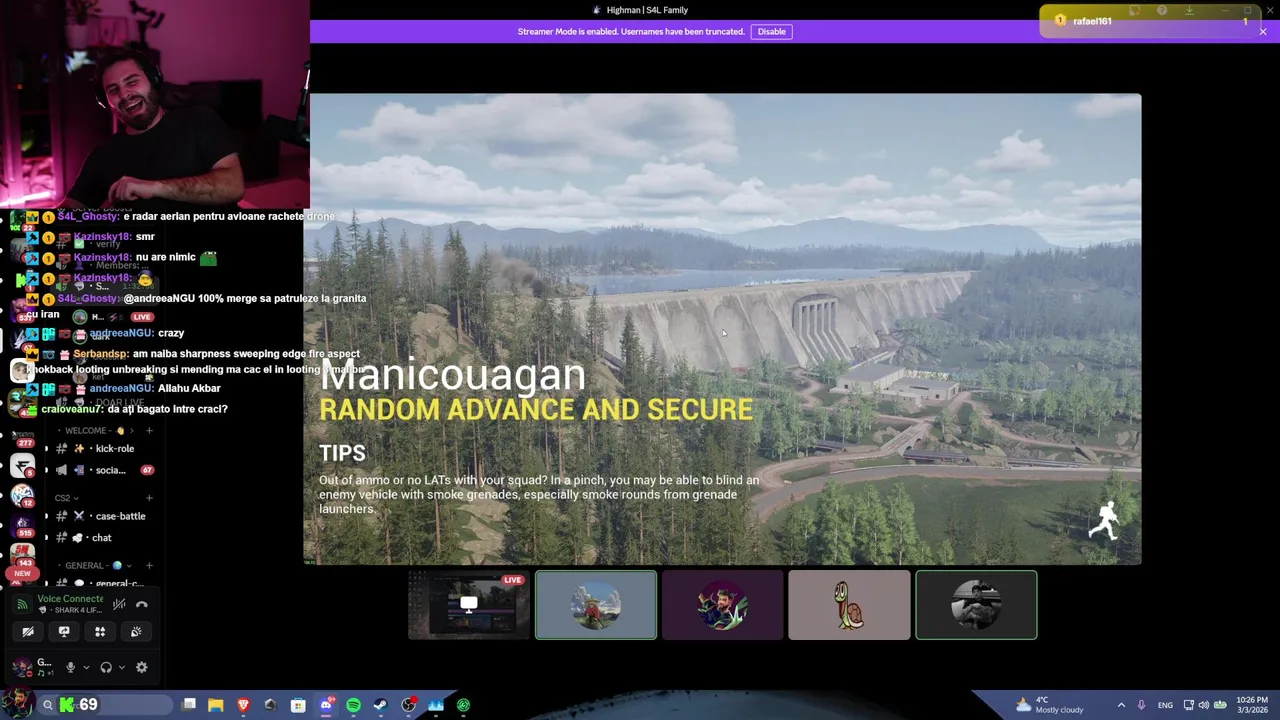Click the NEW unread mentions pill

(x=22, y=574)
